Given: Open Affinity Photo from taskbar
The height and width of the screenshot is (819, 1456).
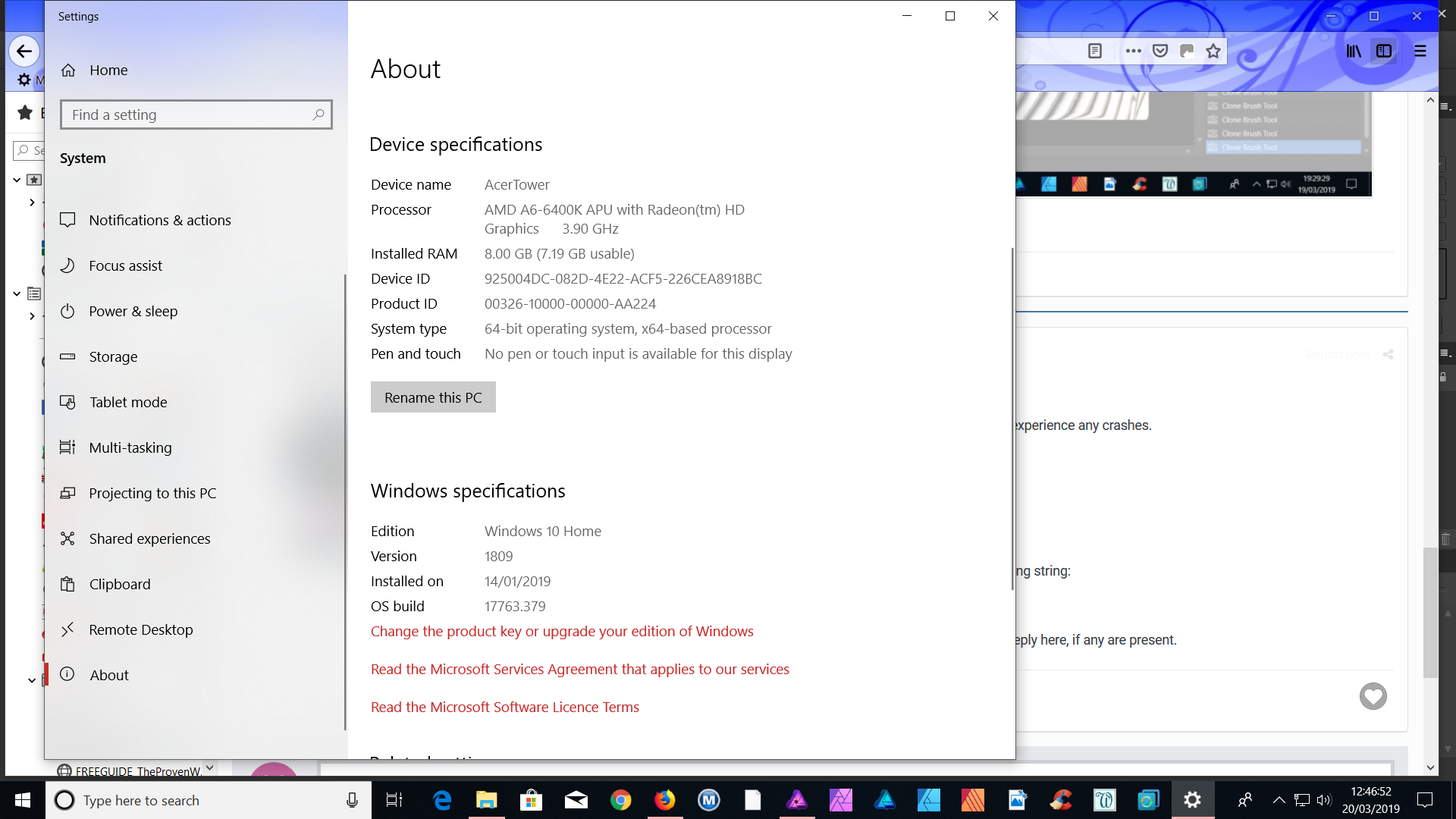Looking at the screenshot, I should [797, 800].
